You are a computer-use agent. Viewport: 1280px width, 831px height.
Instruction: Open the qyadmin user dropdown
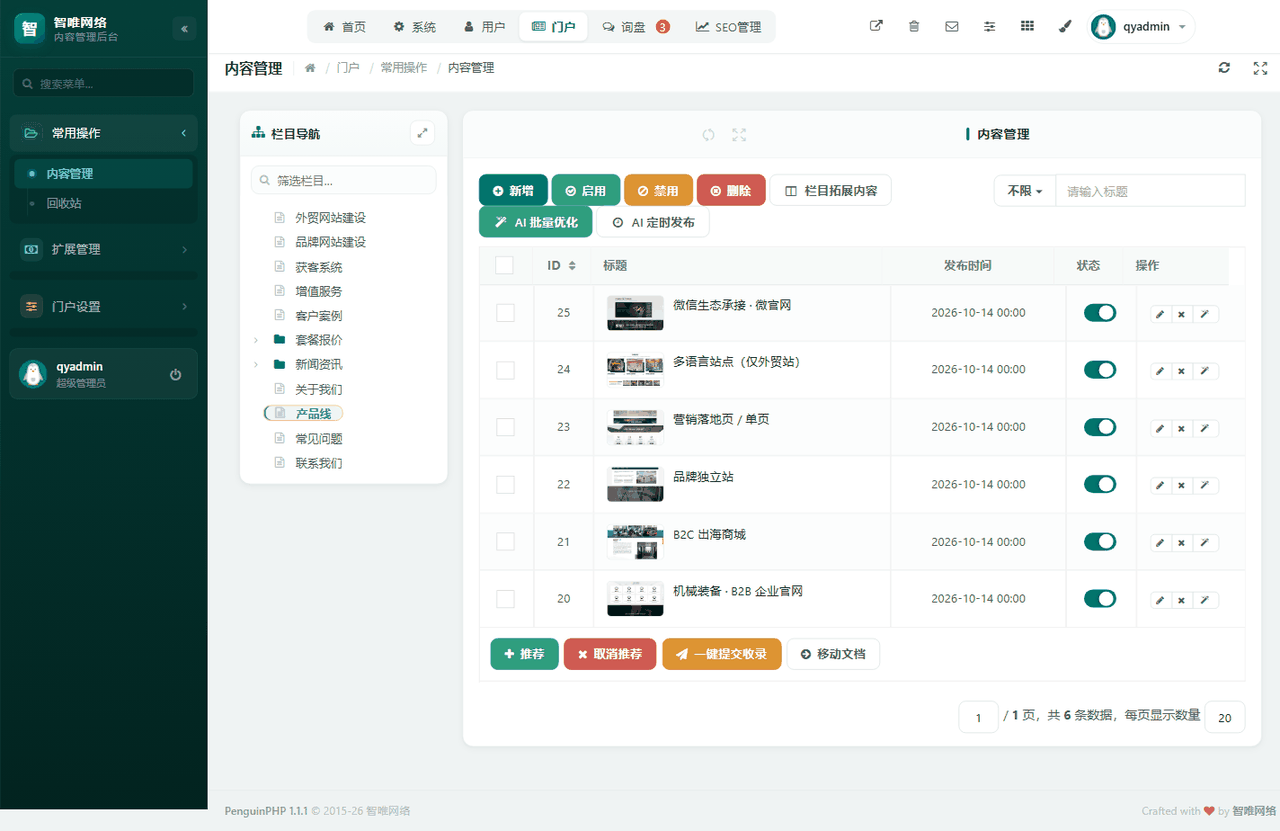point(1141,27)
